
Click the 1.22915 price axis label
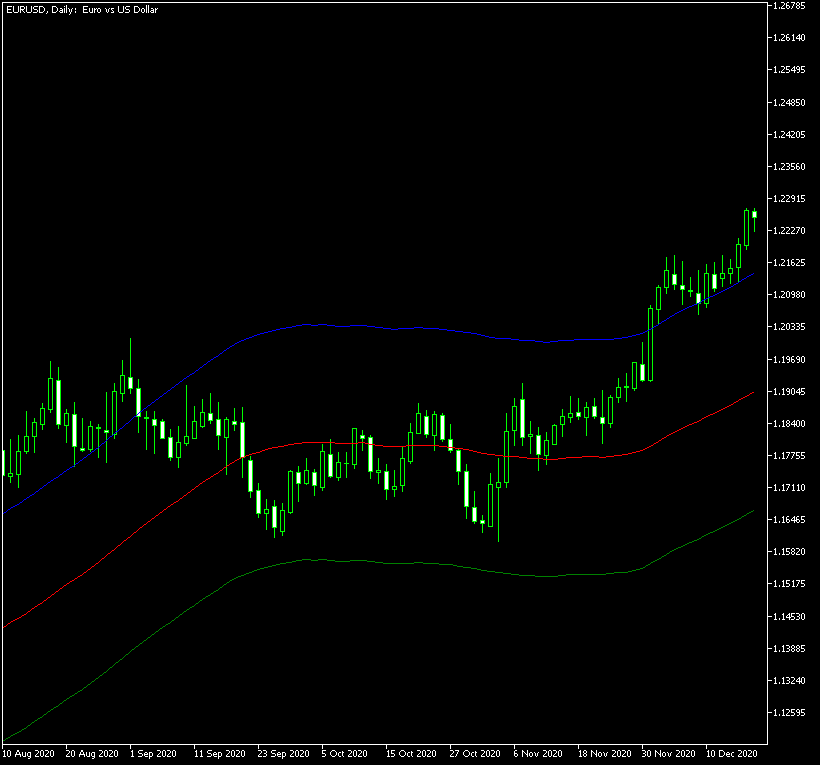[789, 199]
